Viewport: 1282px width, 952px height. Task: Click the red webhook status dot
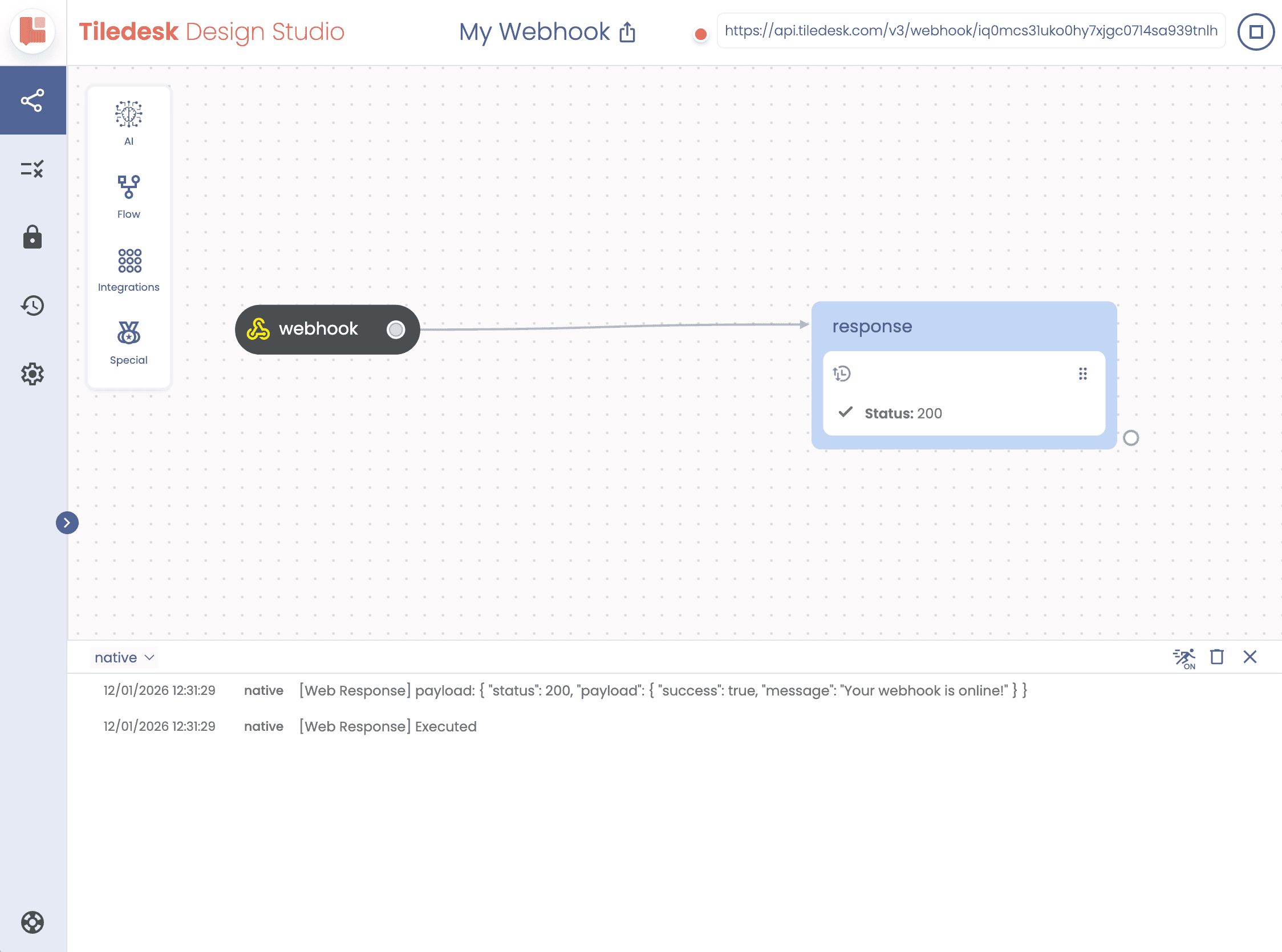tap(700, 35)
